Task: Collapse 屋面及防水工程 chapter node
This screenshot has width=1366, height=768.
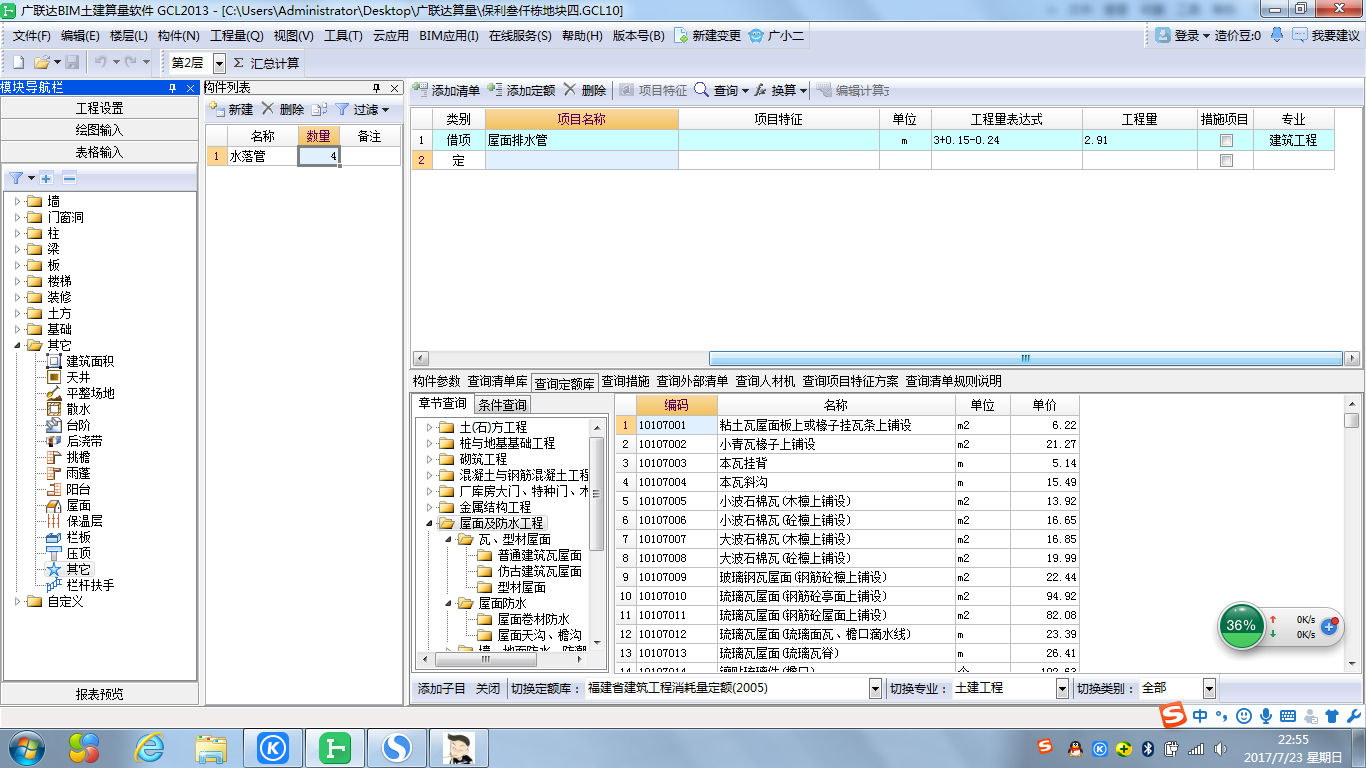Action: 430,523
